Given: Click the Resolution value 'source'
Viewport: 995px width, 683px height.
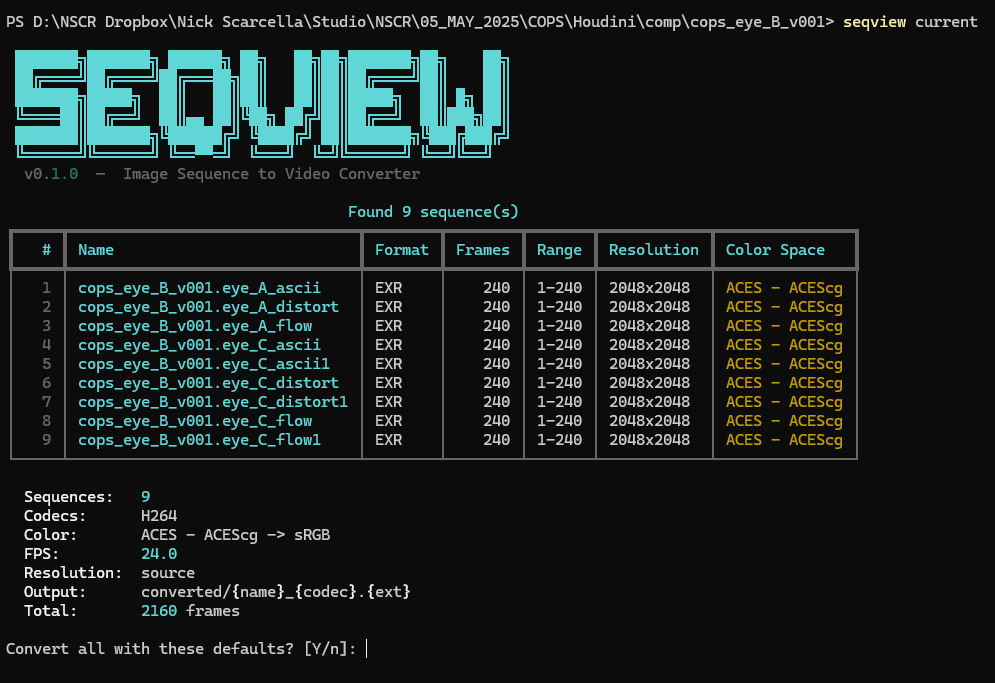Looking at the screenshot, I should click(x=168, y=573).
